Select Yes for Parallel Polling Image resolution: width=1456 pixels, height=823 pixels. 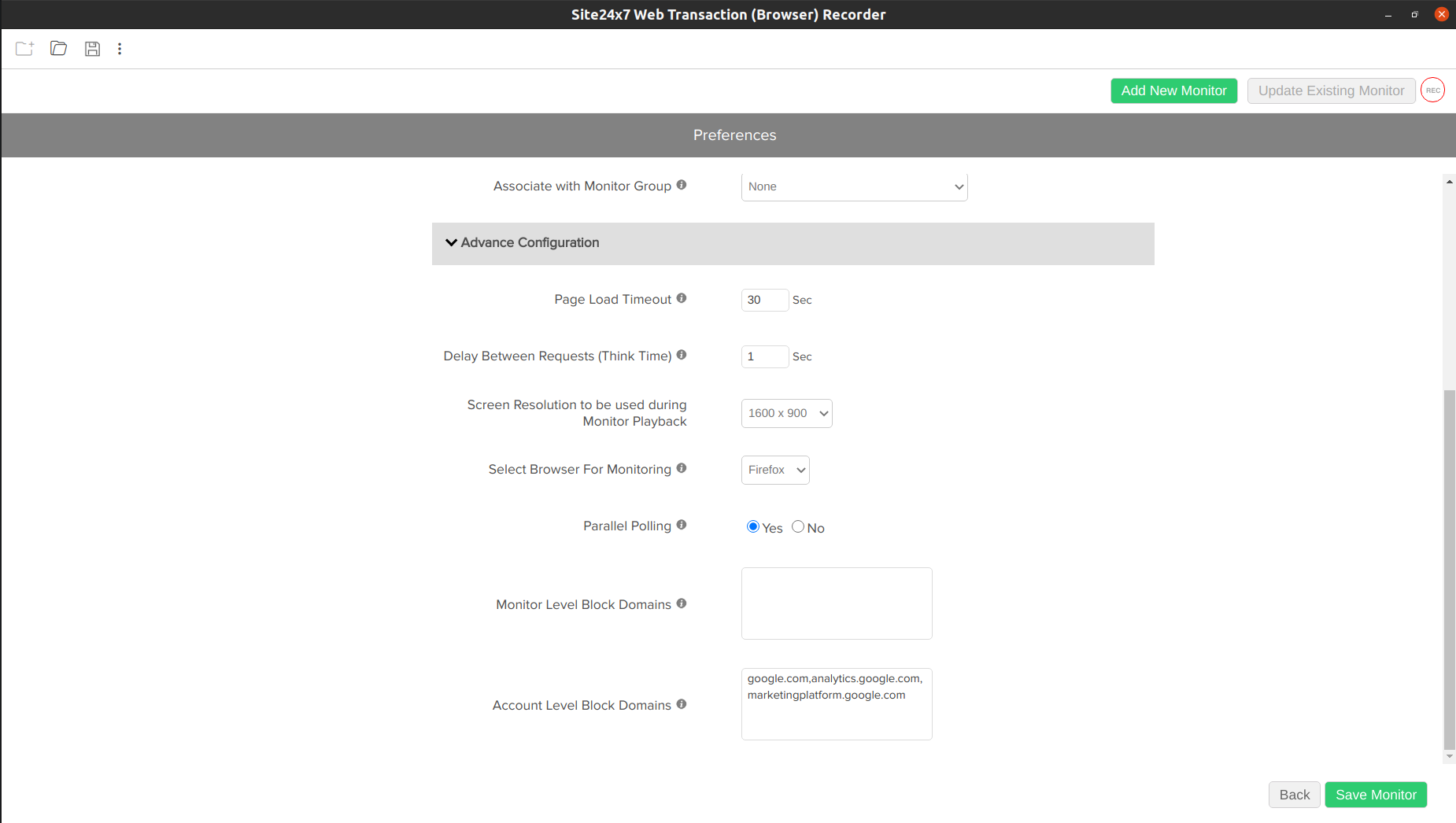tap(753, 527)
